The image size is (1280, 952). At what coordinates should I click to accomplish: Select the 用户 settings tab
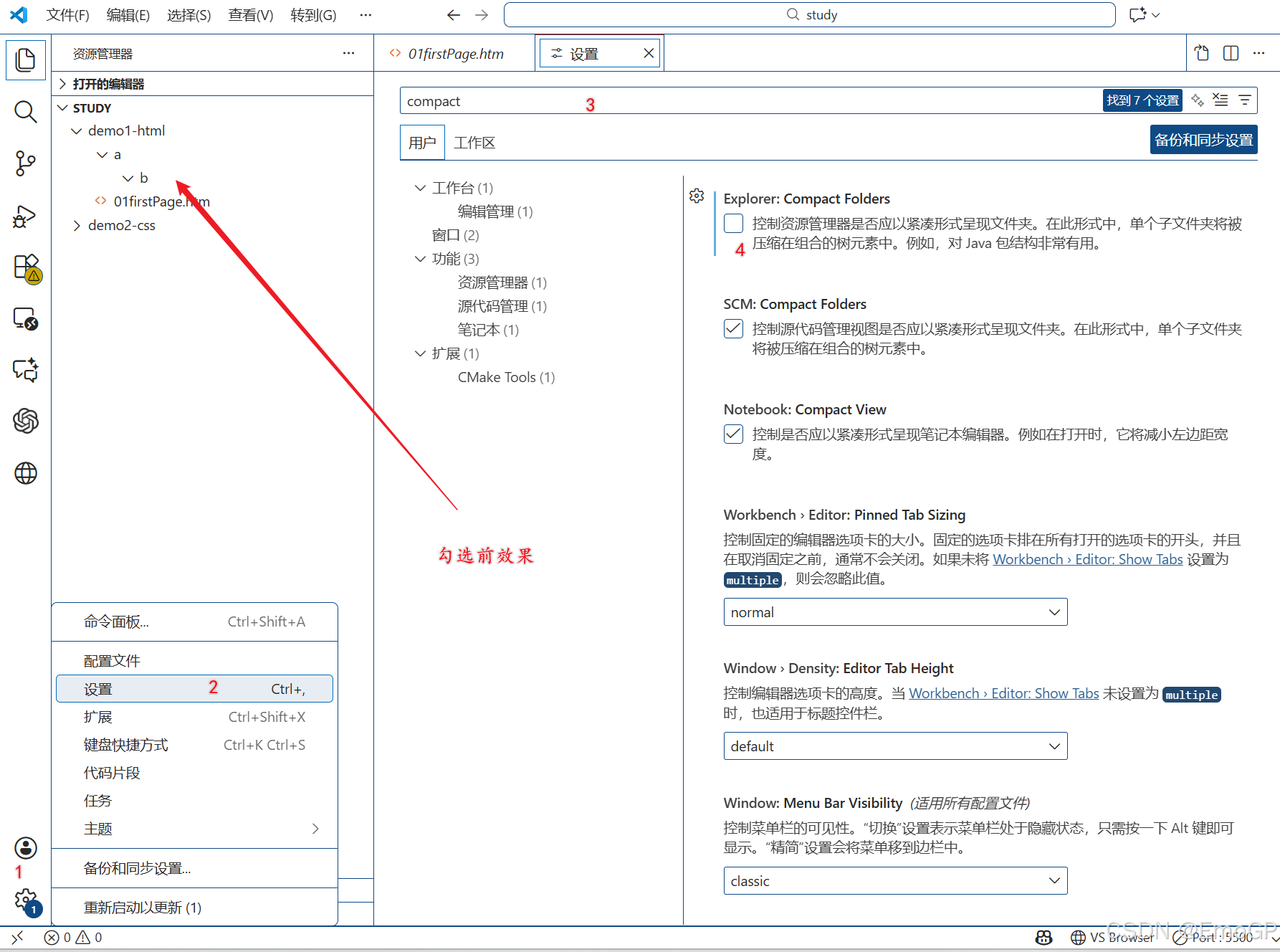[422, 143]
